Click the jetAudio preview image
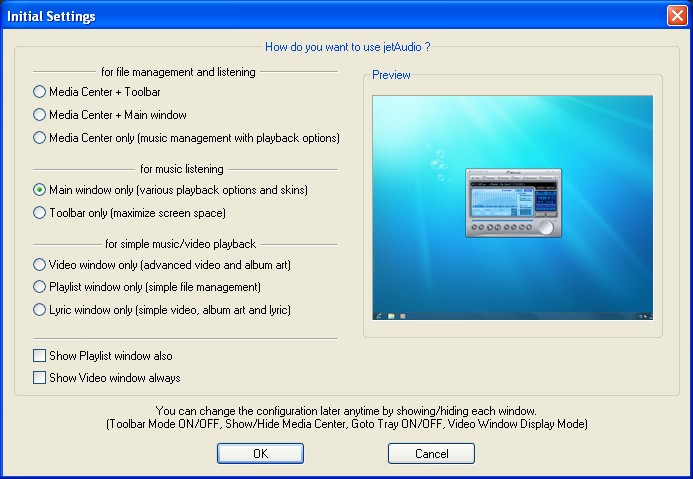Image resolution: width=693 pixels, height=479 pixels. click(513, 207)
